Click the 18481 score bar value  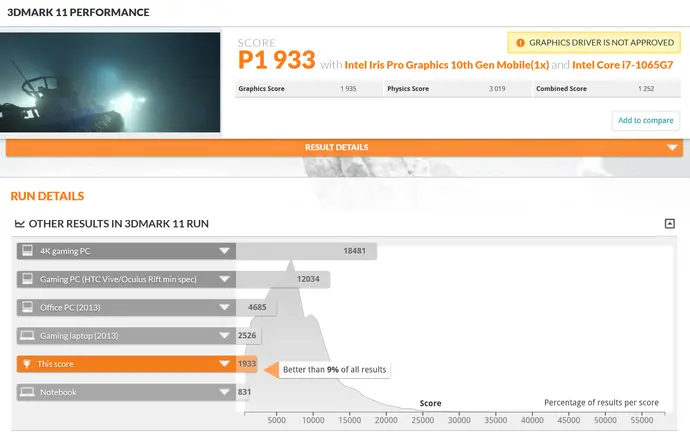355,251
